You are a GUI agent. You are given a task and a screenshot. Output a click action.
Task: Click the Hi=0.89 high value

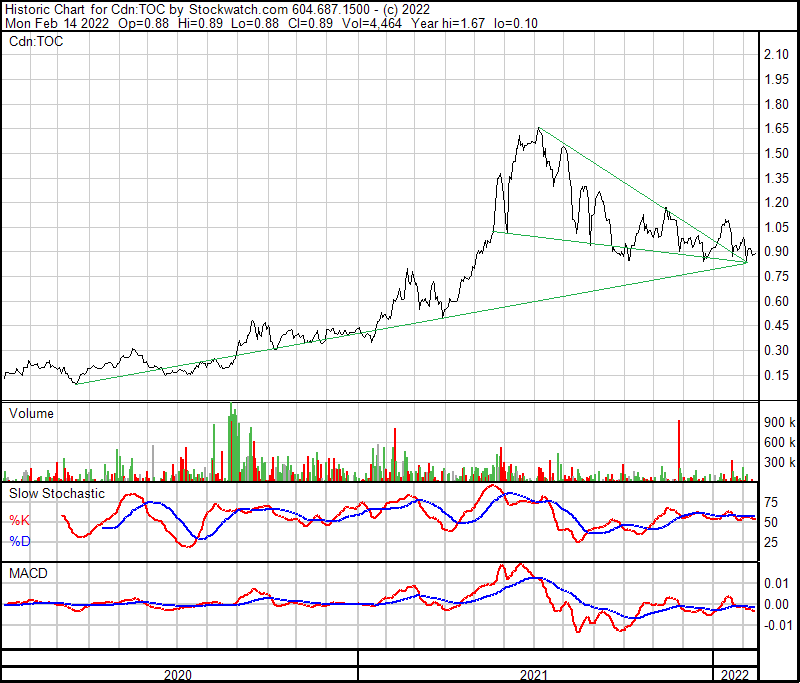pyautogui.click(x=201, y=23)
